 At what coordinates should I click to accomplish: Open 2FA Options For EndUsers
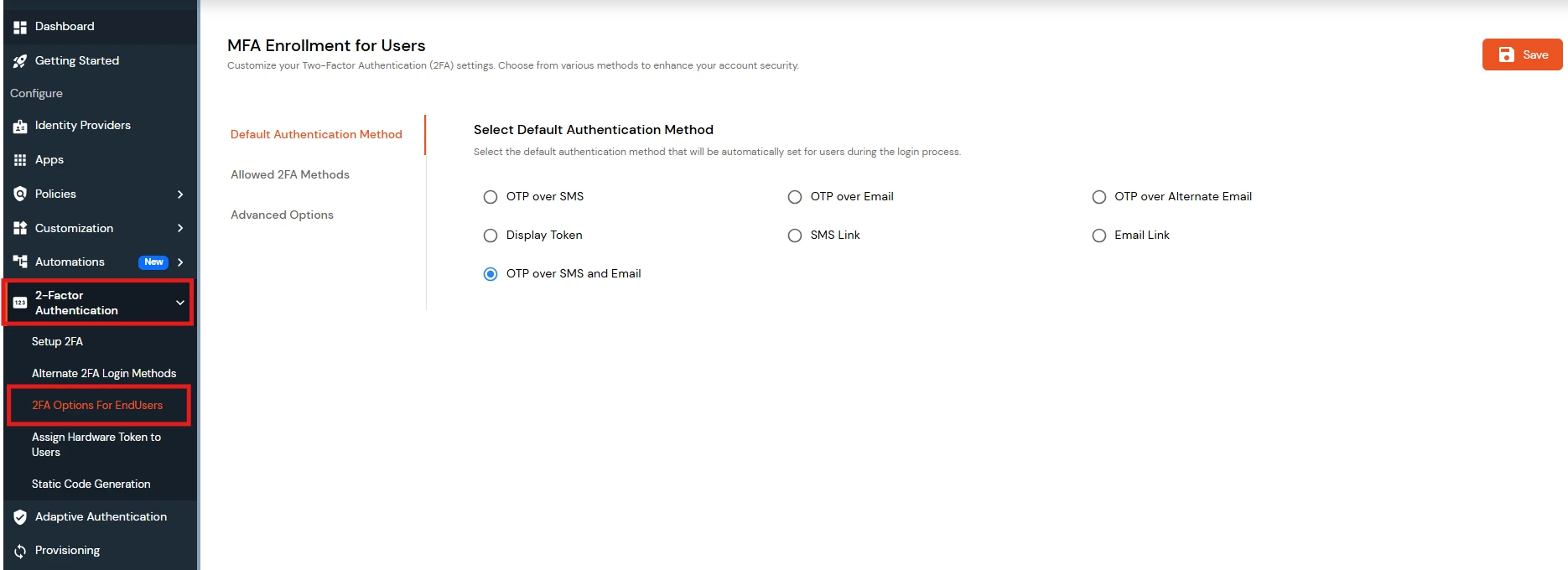coord(97,405)
